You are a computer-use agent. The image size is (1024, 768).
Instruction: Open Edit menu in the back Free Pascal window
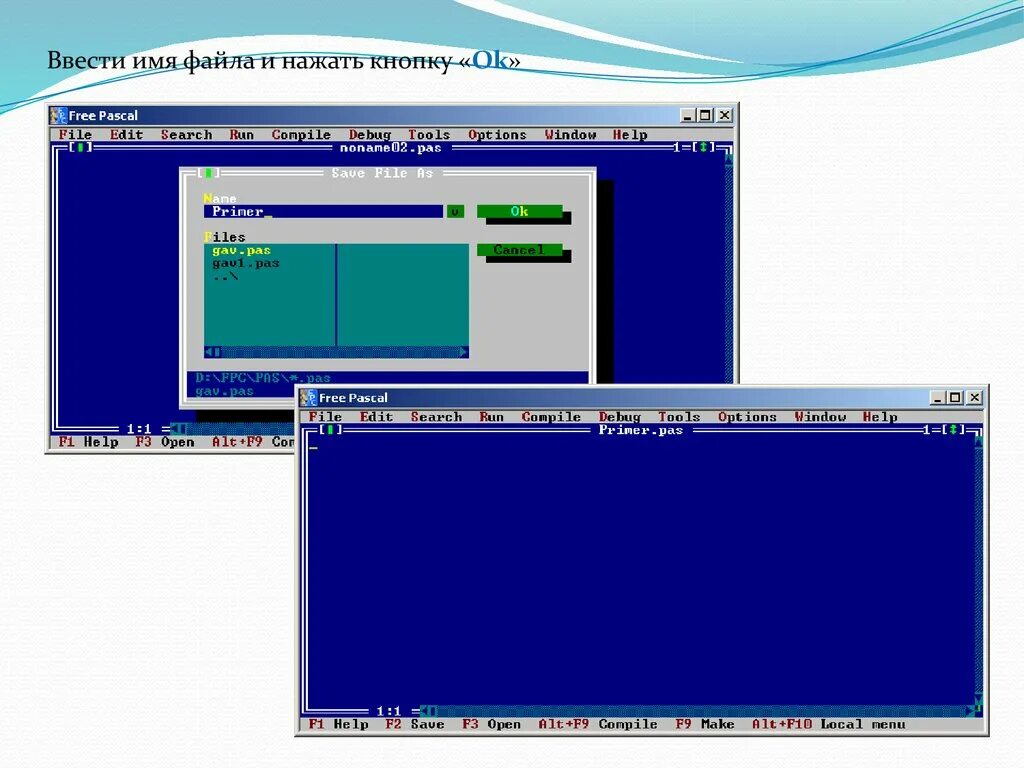[x=126, y=135]
